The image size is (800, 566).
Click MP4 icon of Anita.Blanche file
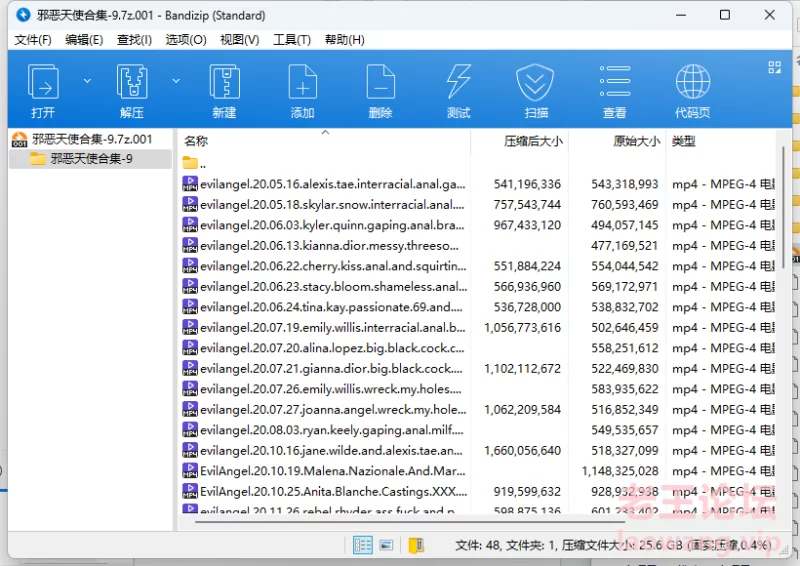(x=190, y=491)
